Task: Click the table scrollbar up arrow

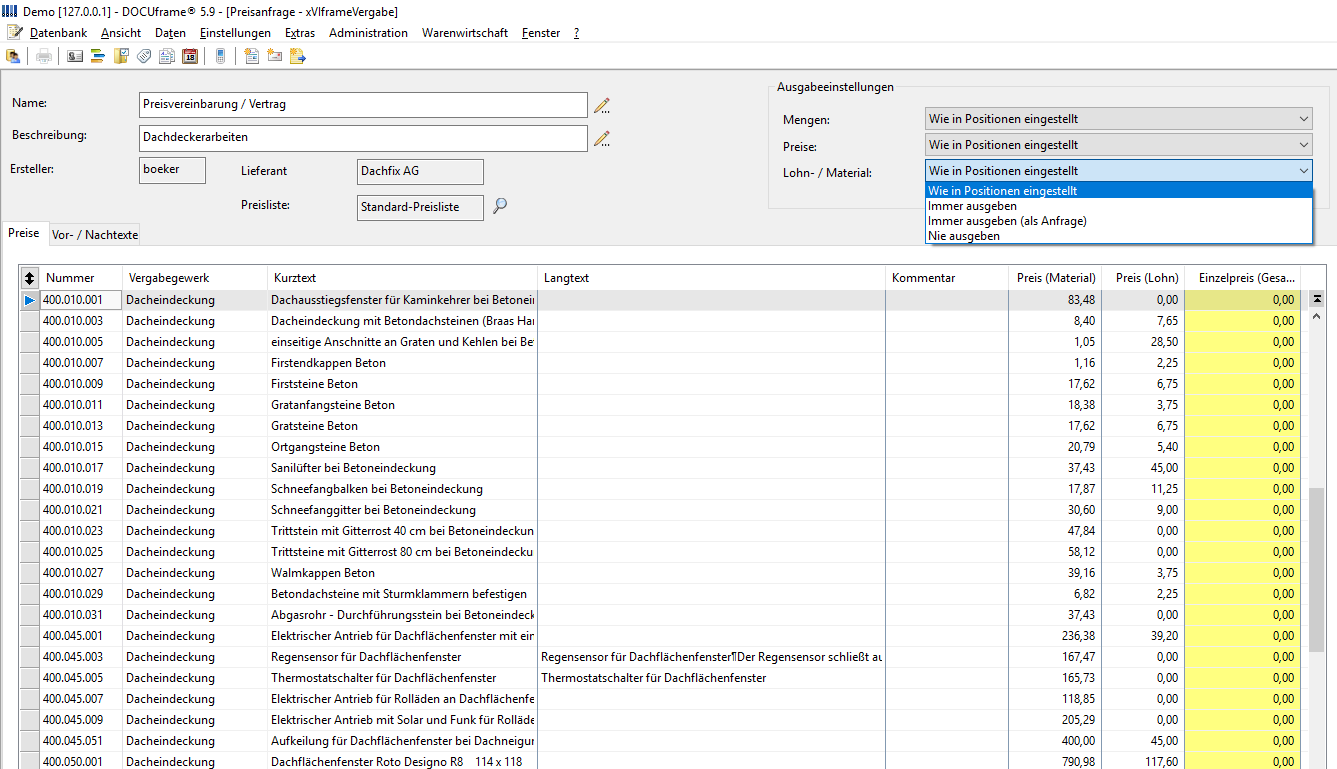Action: 1317,317
